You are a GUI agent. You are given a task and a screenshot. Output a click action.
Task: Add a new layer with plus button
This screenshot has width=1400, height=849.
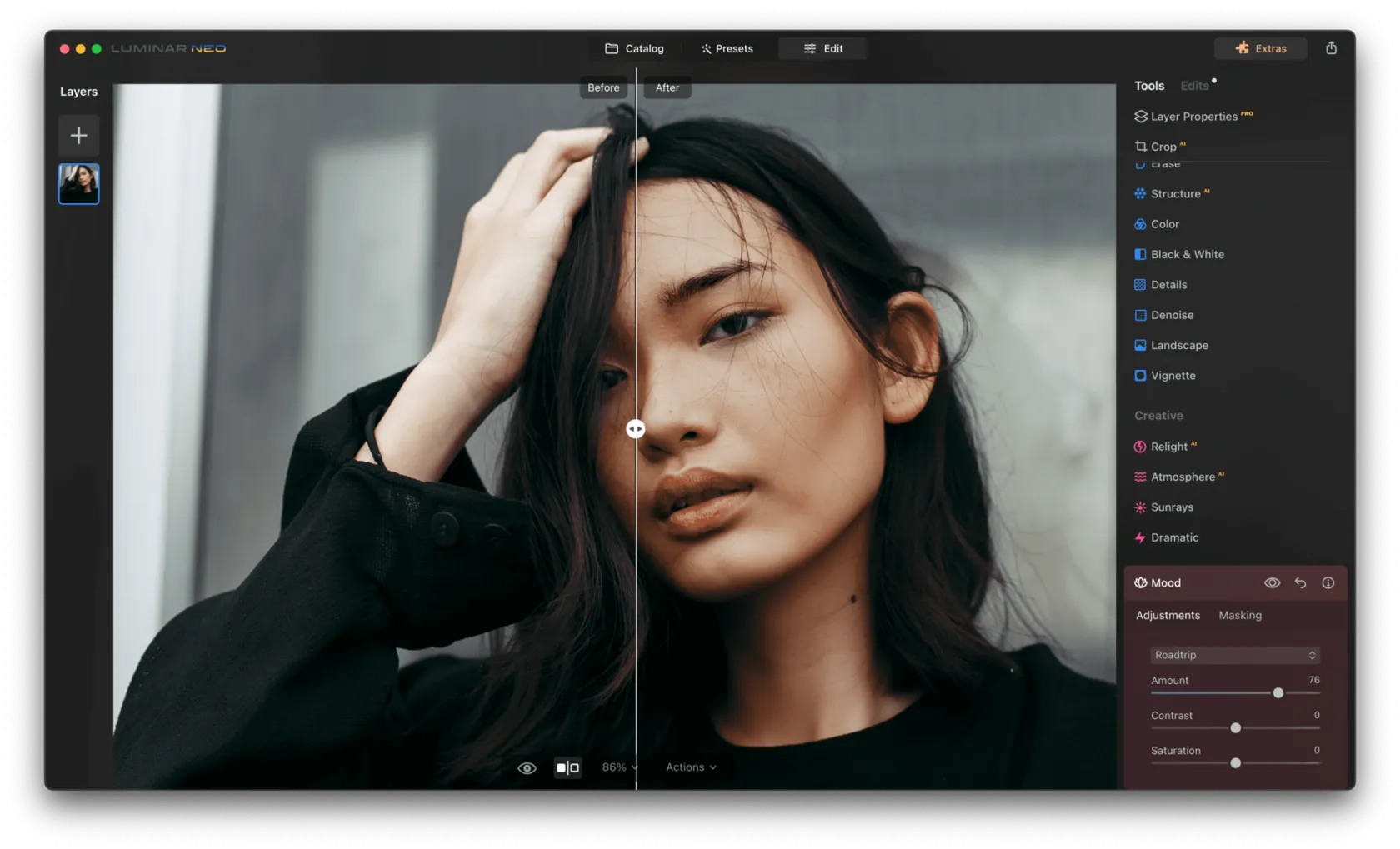[78, 136]
